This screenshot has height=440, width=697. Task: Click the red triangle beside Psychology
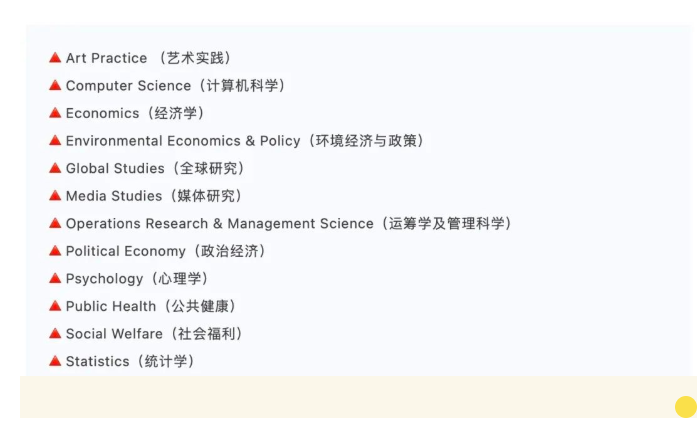pos(55,278)
